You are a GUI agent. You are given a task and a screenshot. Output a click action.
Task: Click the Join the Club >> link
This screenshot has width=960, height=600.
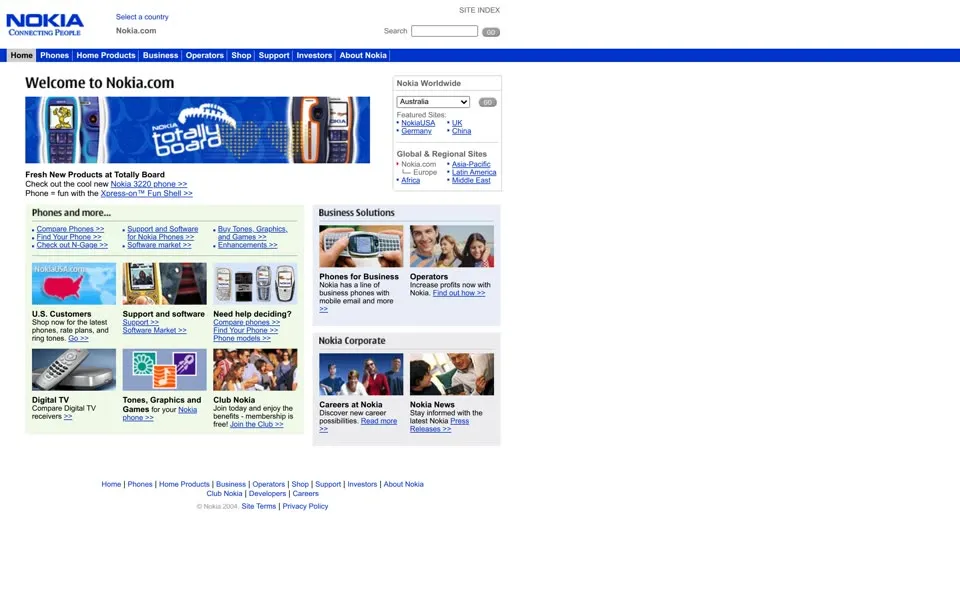[257, 424]
